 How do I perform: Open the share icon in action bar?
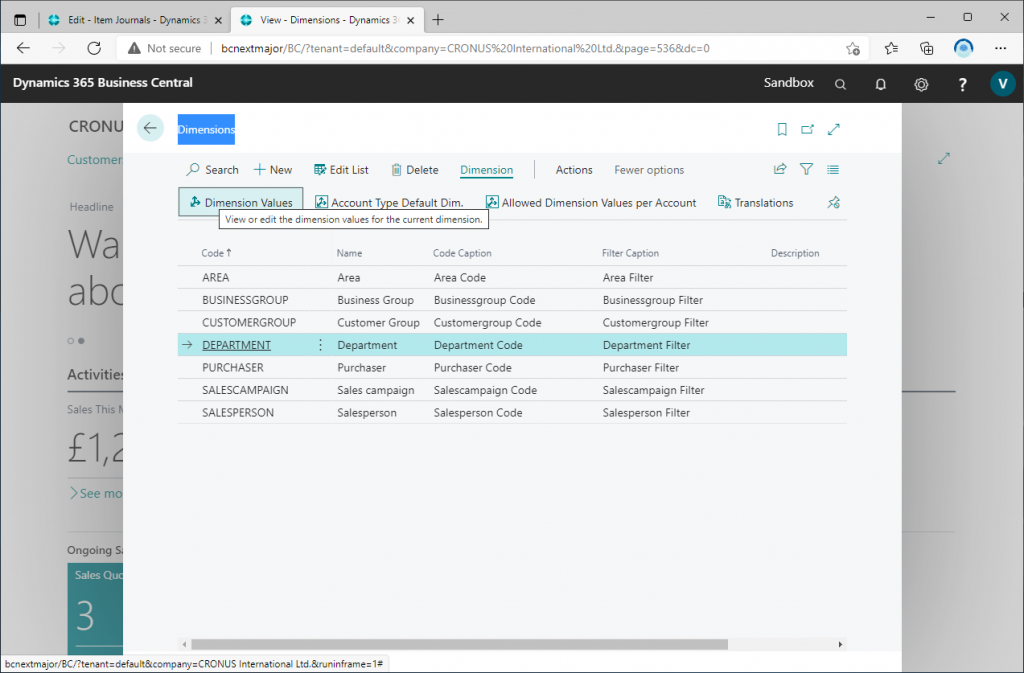pyautogui.click(x=780, y=170)
